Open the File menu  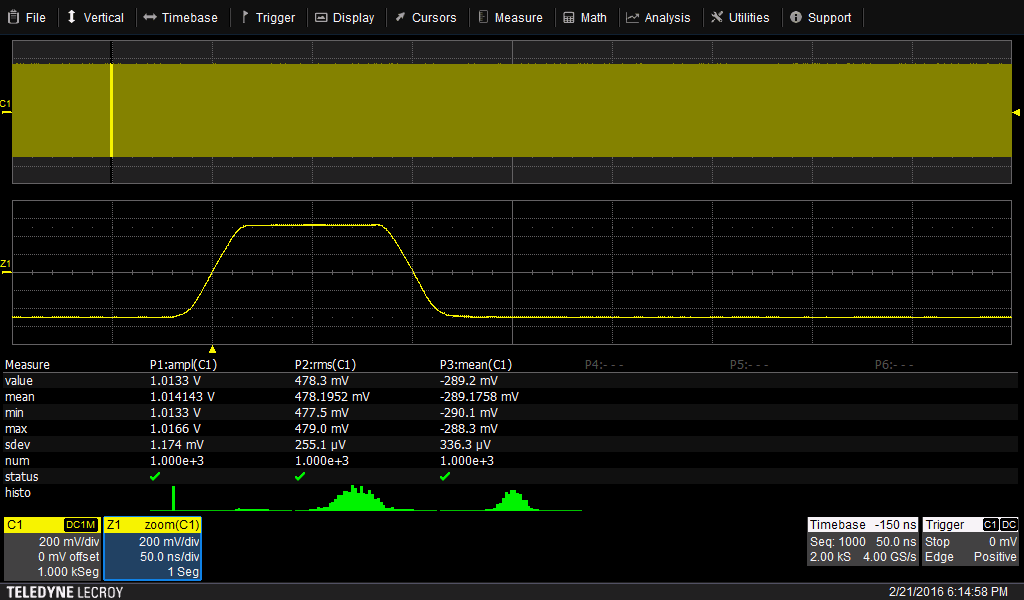27,17
